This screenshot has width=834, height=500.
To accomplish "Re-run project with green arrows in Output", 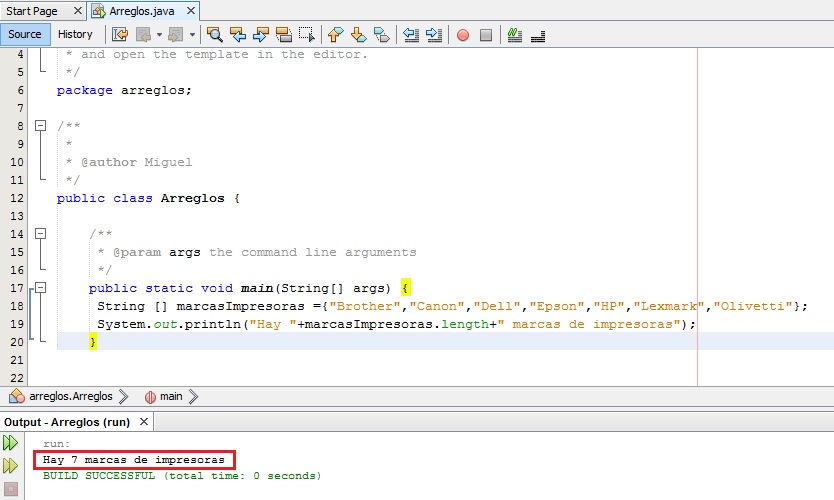I will [x=10, y=442].
